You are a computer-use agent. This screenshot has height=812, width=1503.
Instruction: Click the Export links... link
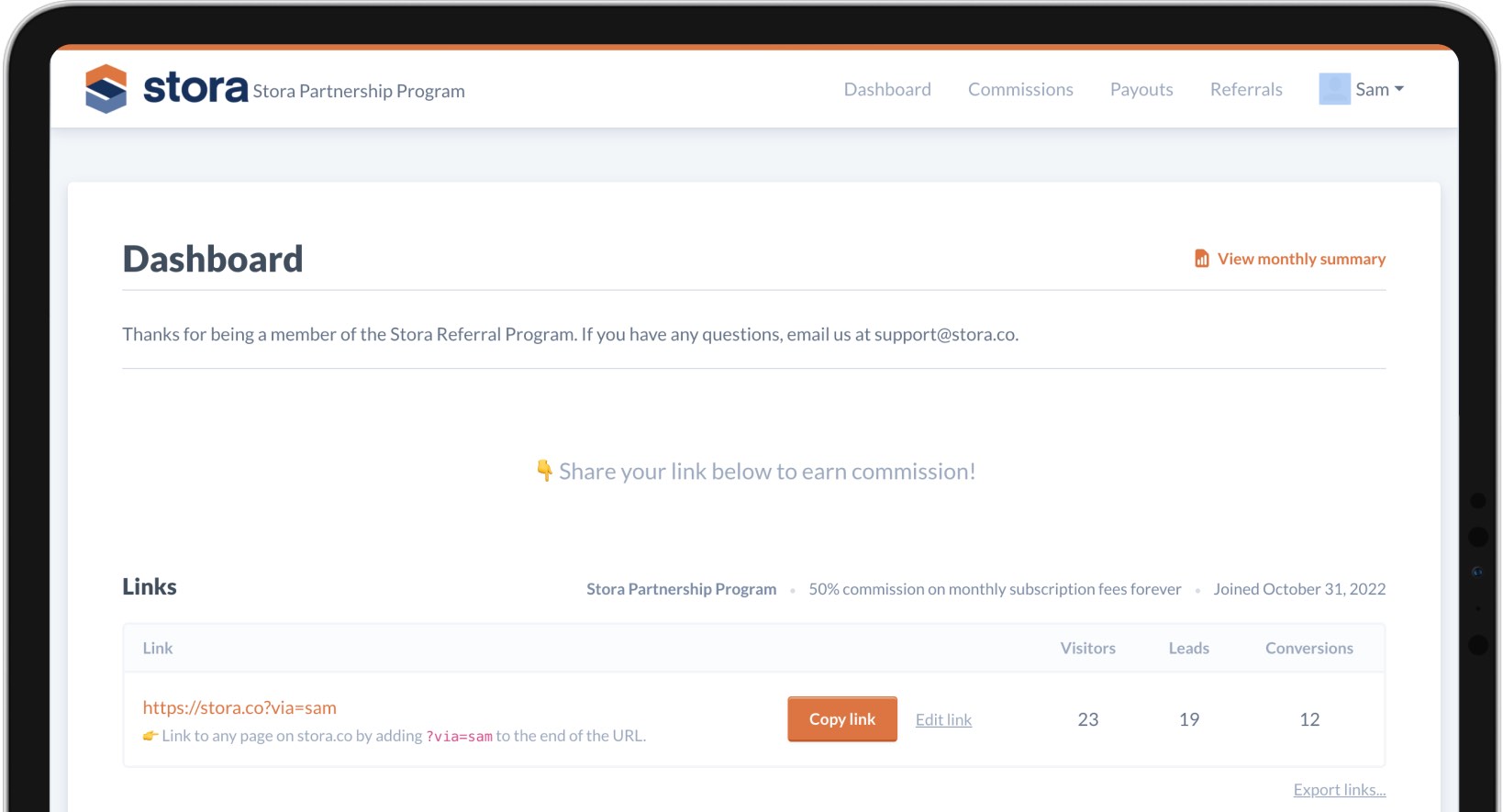click(1340, 790)
